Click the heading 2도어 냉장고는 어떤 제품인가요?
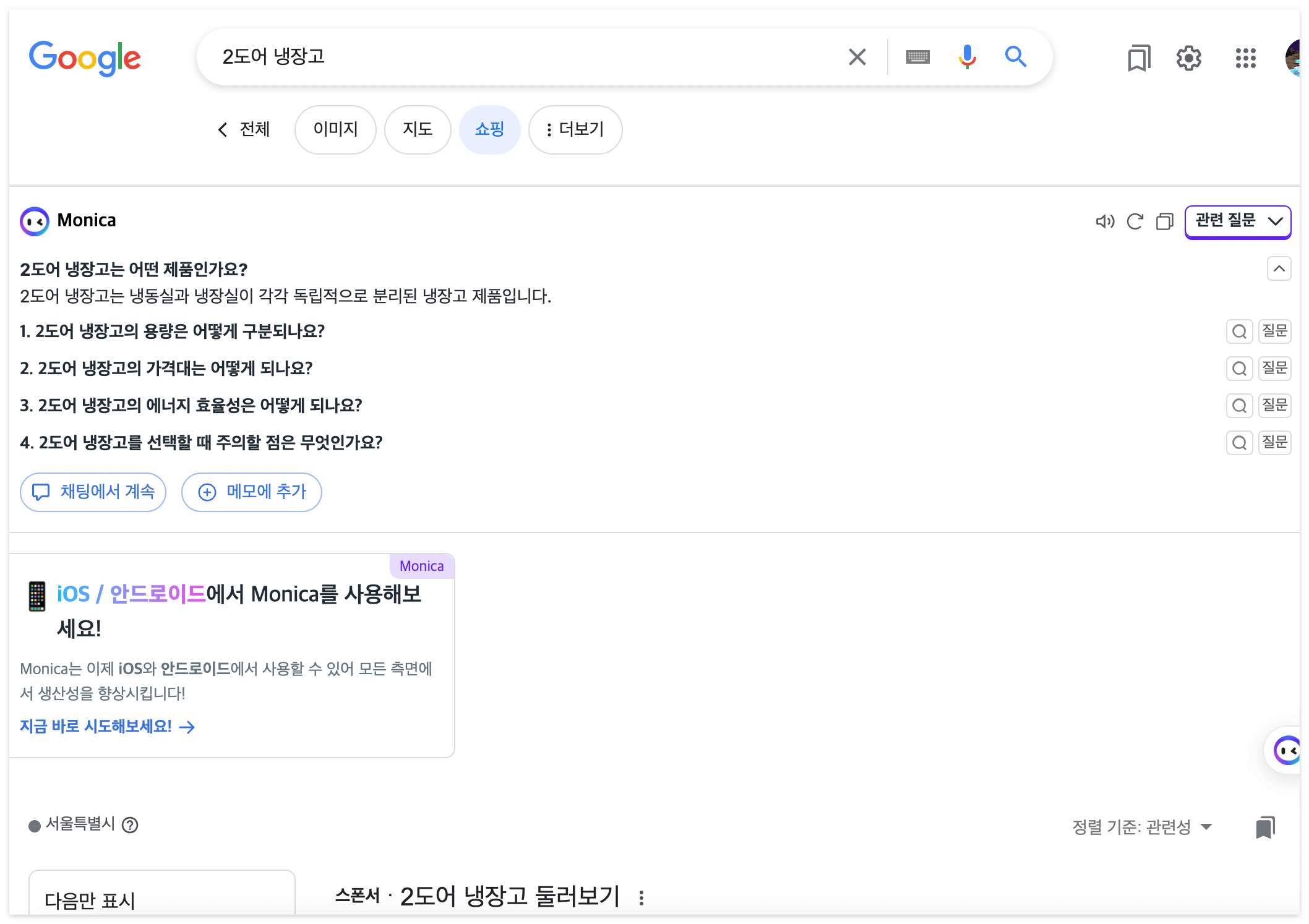This screenshot has width=1309, height=924. tap(134, 270)
